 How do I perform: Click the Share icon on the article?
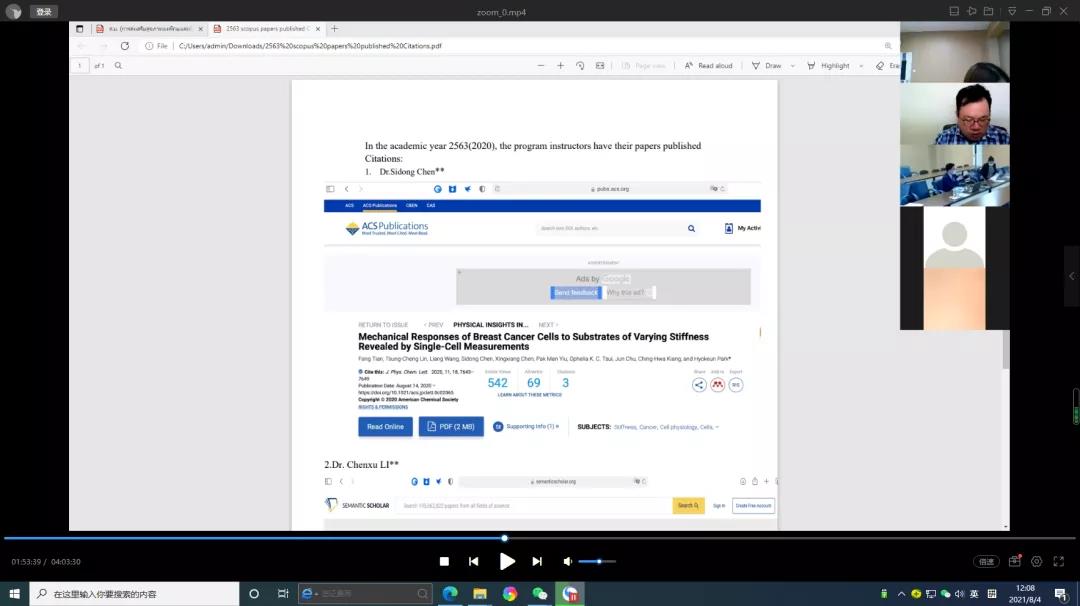699,385
